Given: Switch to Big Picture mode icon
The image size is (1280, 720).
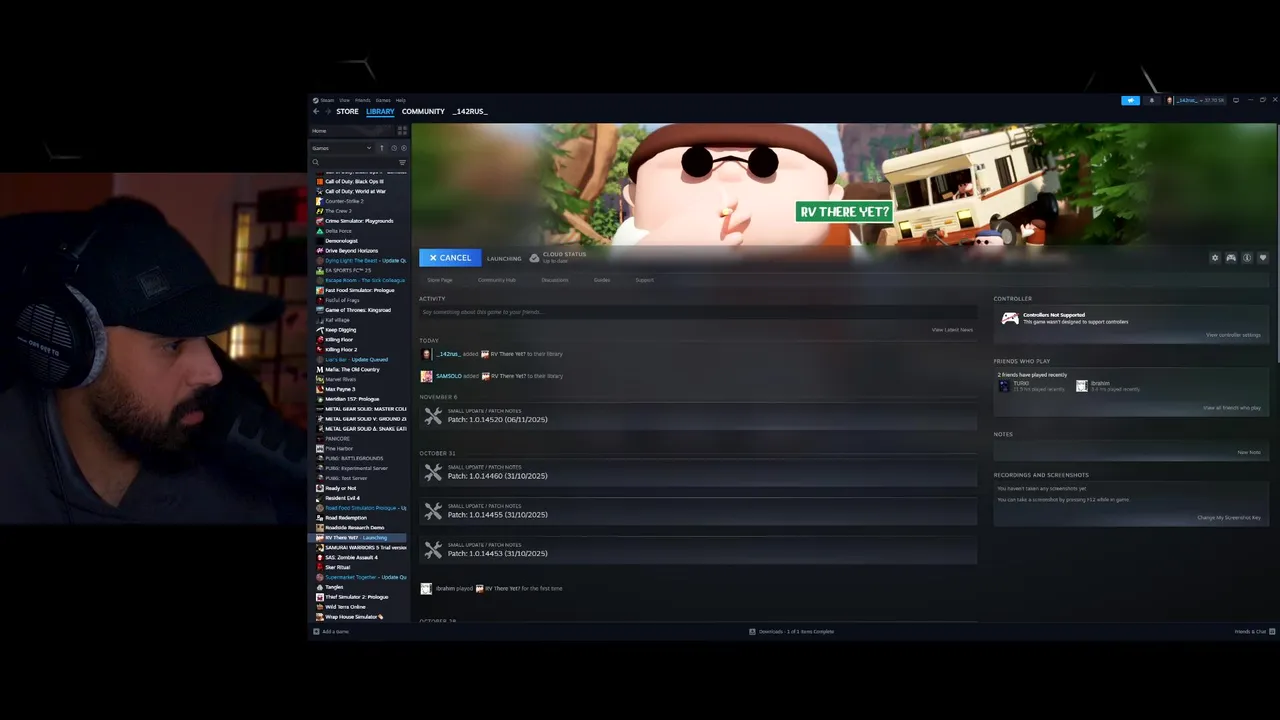Looking at the screenshot, I should [x=1236, y=100].
